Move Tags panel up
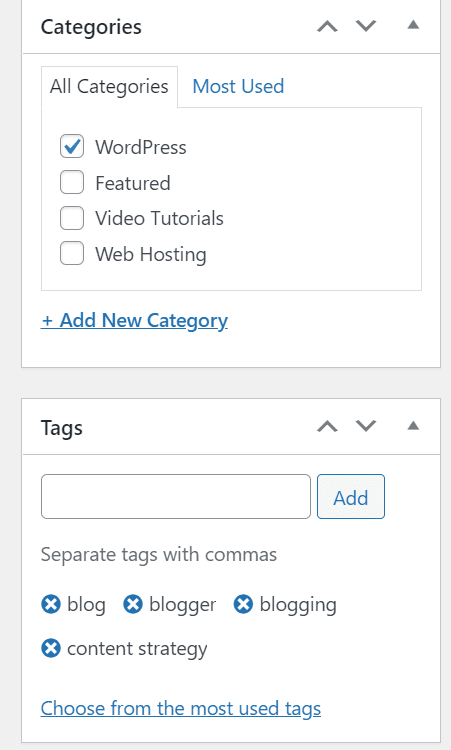 328,426
